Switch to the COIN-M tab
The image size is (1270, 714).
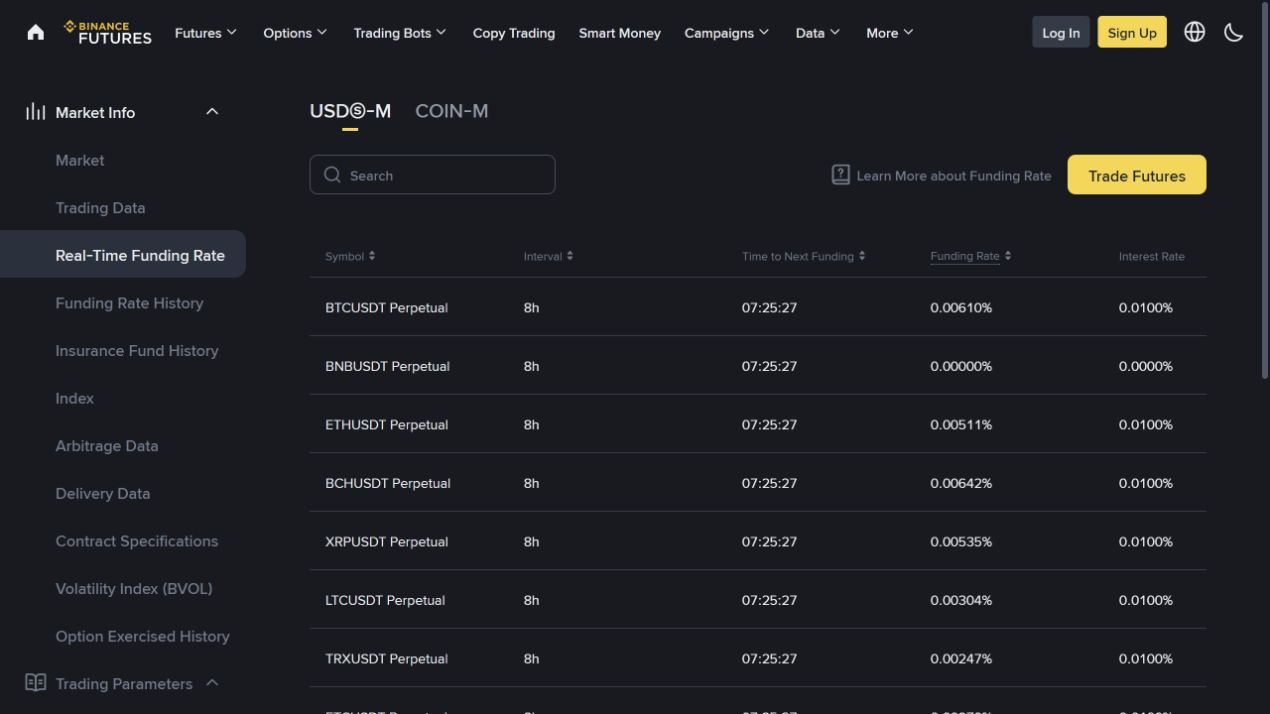tap(452, 111)
